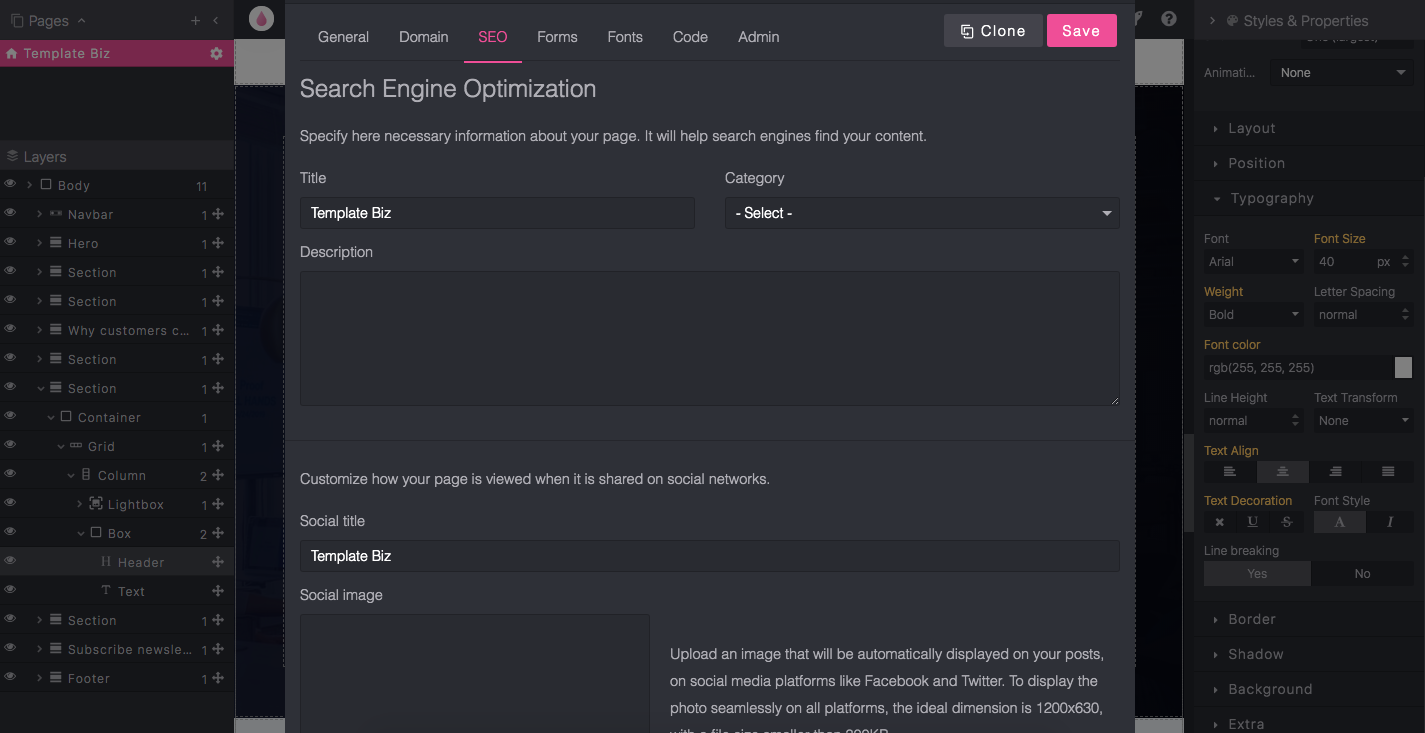
Task: Click the help question mark icon
Action: click(x=1169, y=19)
